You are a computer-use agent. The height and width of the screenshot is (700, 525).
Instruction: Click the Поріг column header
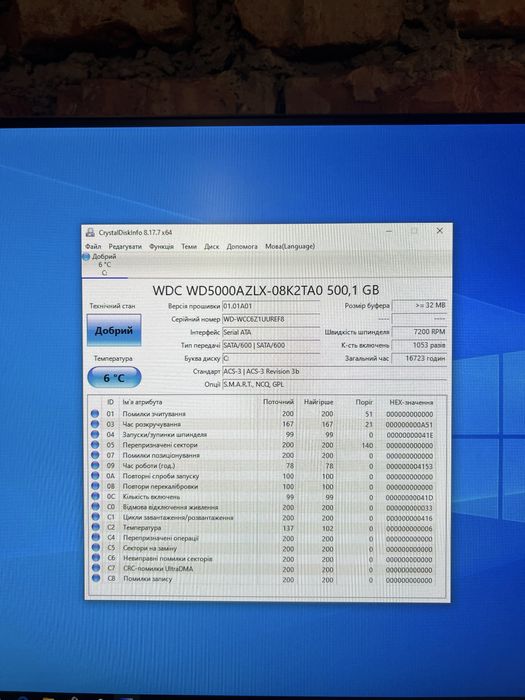pos(364,402)
